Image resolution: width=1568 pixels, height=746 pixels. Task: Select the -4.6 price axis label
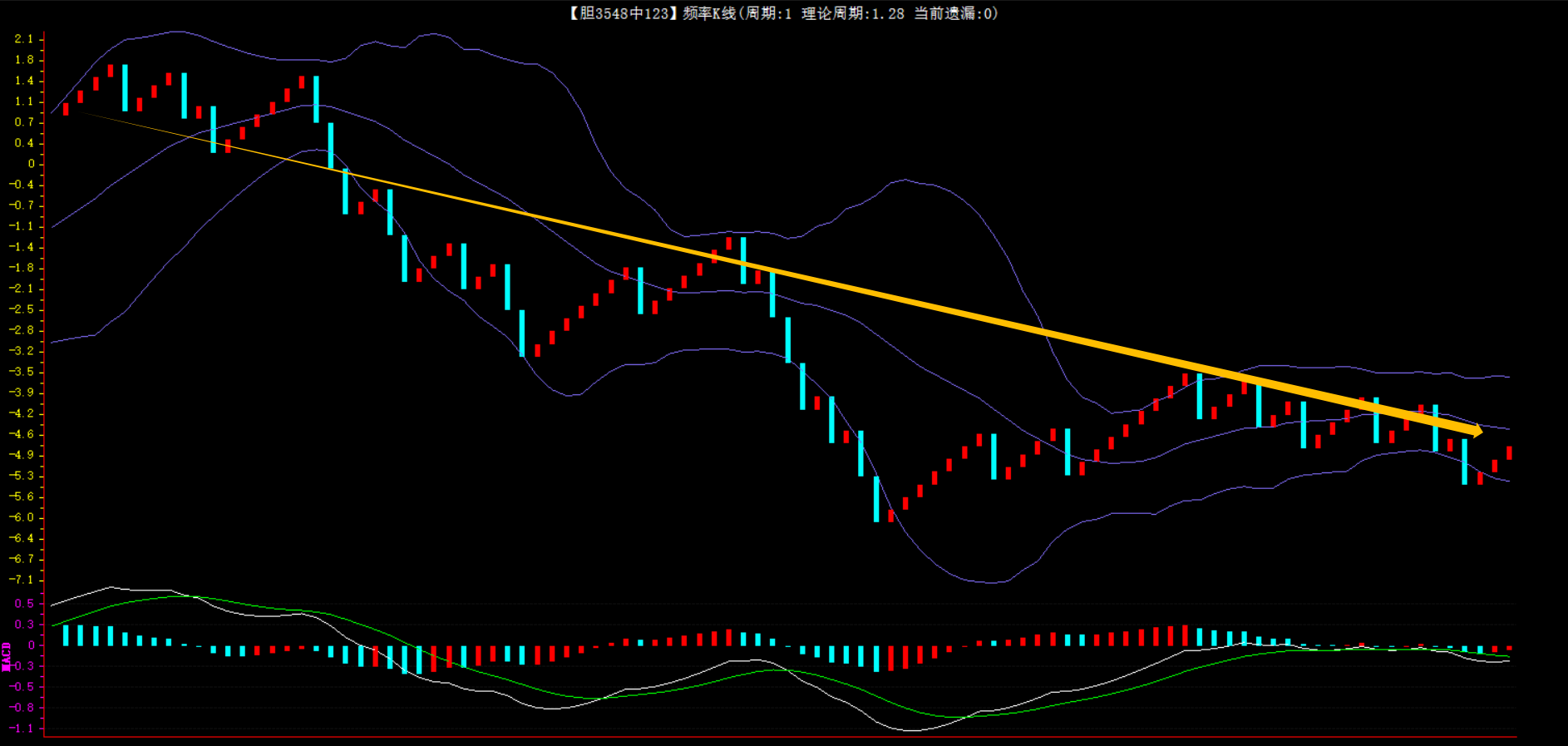point(22,434)
